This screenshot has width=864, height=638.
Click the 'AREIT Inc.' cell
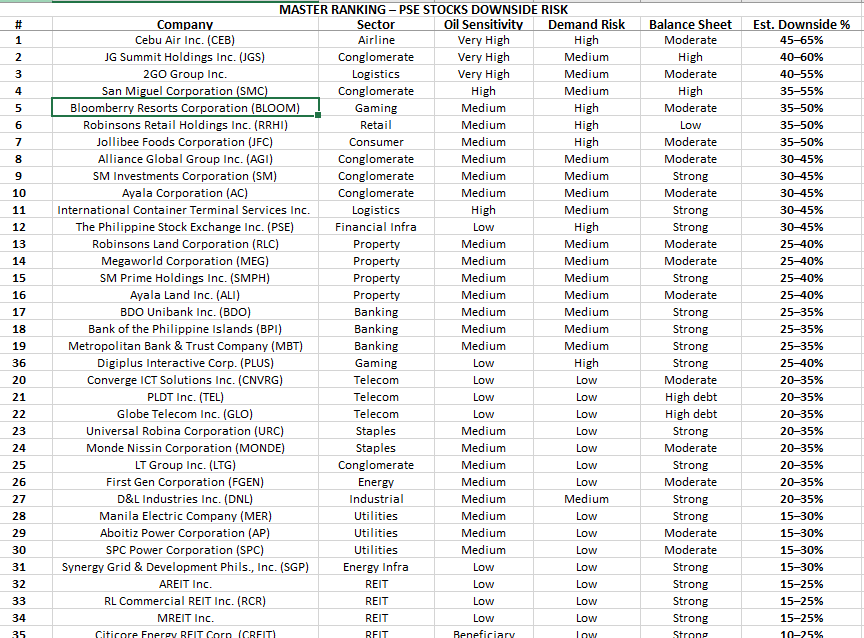[185, 585]
